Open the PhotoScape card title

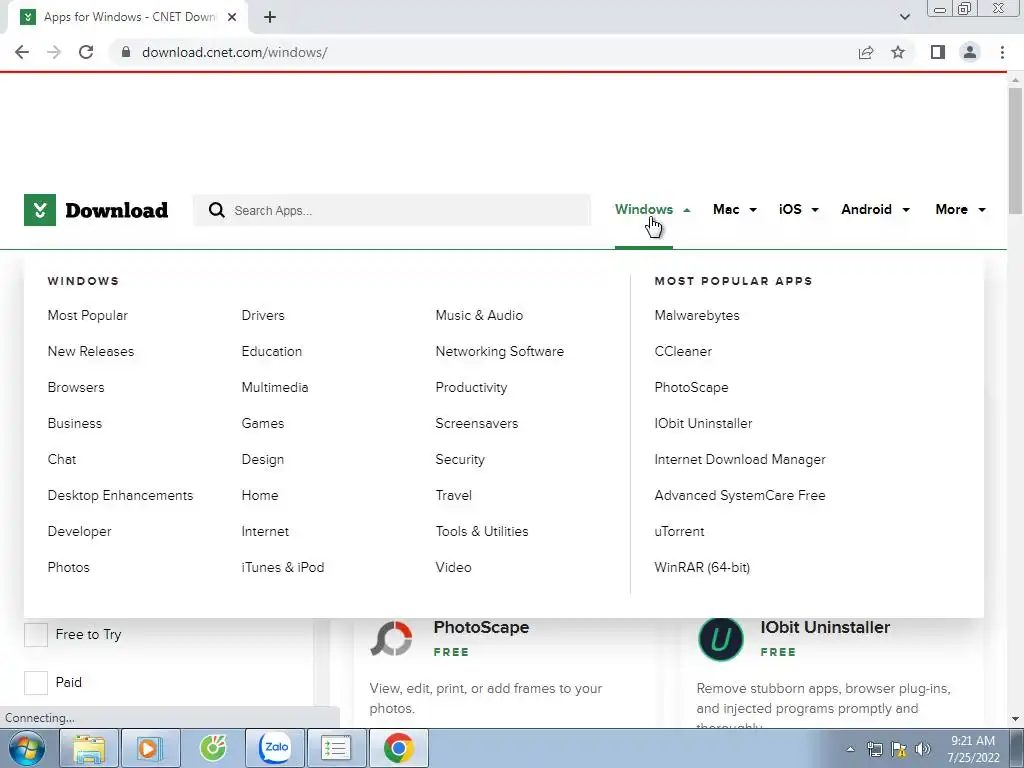[x=481, y=628]
